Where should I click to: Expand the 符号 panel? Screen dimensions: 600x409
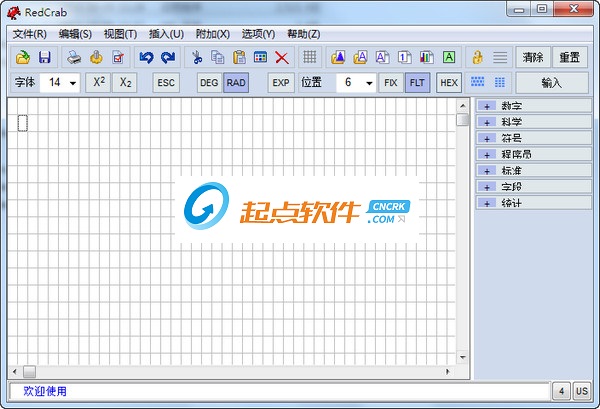[533, 138]
